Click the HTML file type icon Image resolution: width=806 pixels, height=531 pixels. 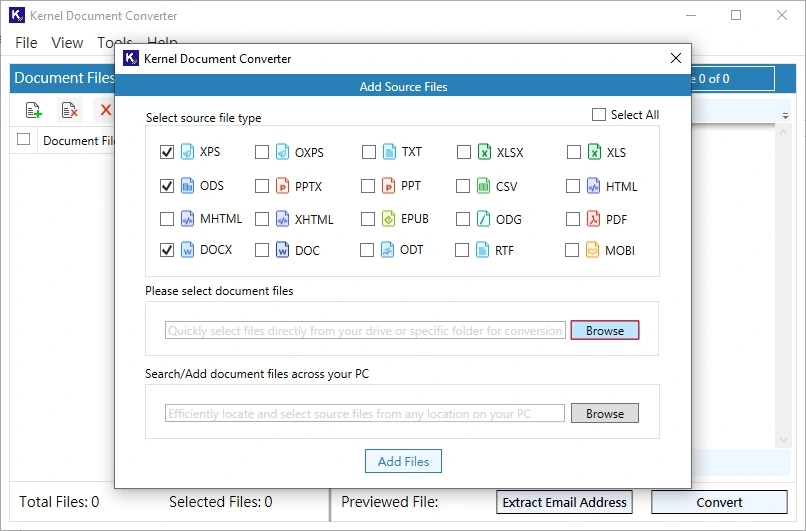pyautogui.click(x=593, y=186)
